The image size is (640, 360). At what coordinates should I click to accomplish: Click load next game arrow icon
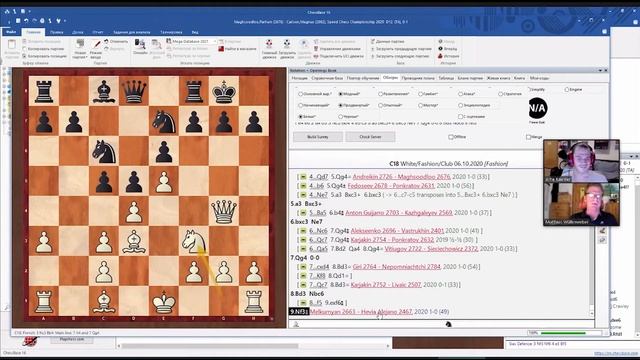373,56
